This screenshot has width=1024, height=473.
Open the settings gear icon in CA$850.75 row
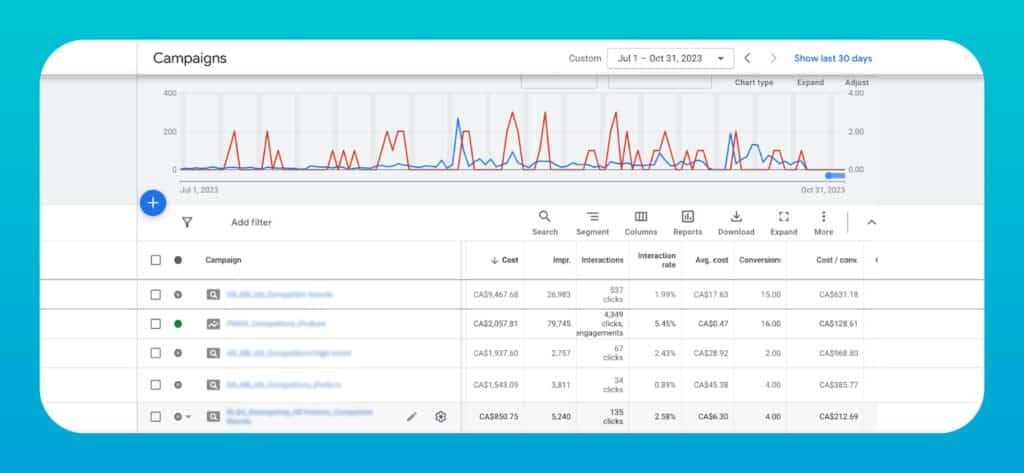[441, 417]
